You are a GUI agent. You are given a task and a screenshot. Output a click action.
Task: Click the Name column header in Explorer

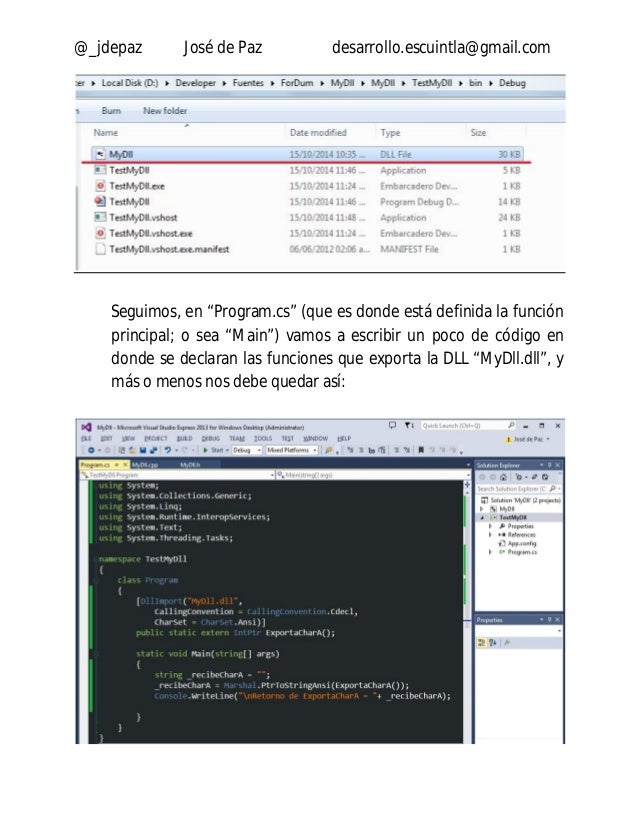[x=106, y=133]
